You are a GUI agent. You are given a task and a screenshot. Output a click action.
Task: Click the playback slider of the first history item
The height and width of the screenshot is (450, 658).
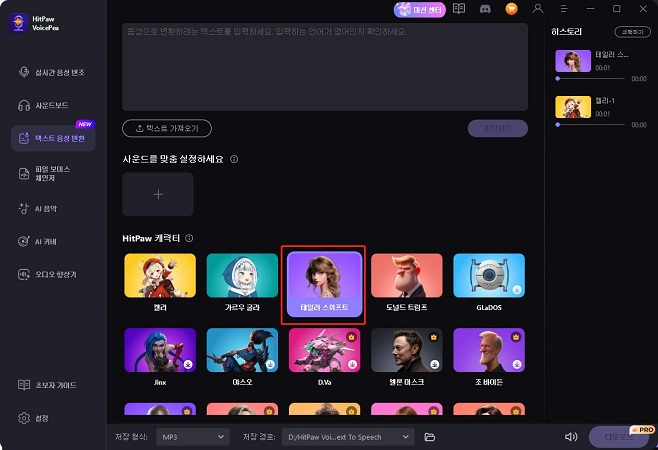click(x=591, y=78)
